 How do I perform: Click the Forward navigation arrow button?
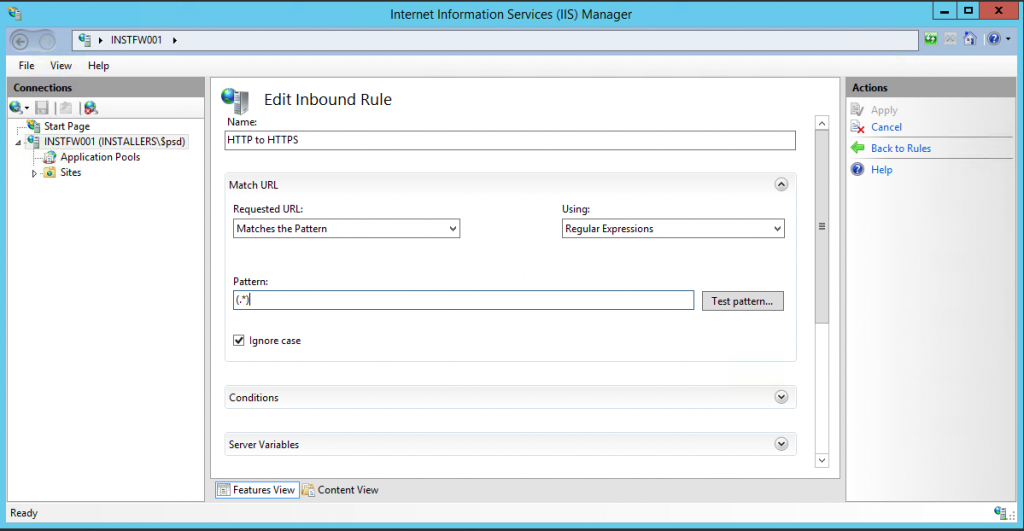coord(46,41)
